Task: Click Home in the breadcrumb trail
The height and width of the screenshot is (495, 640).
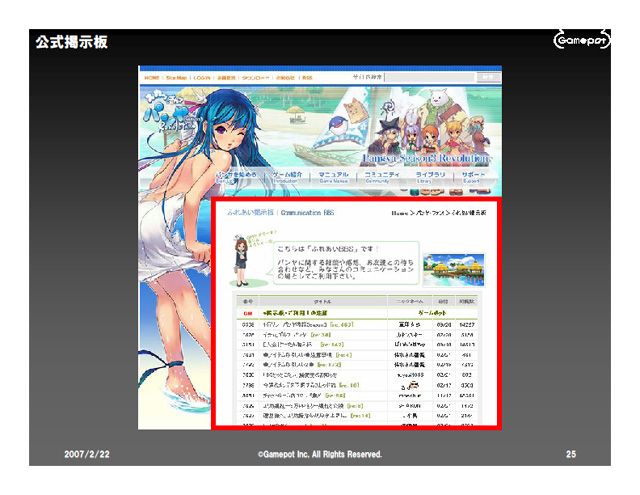Action: coord(399,213)
